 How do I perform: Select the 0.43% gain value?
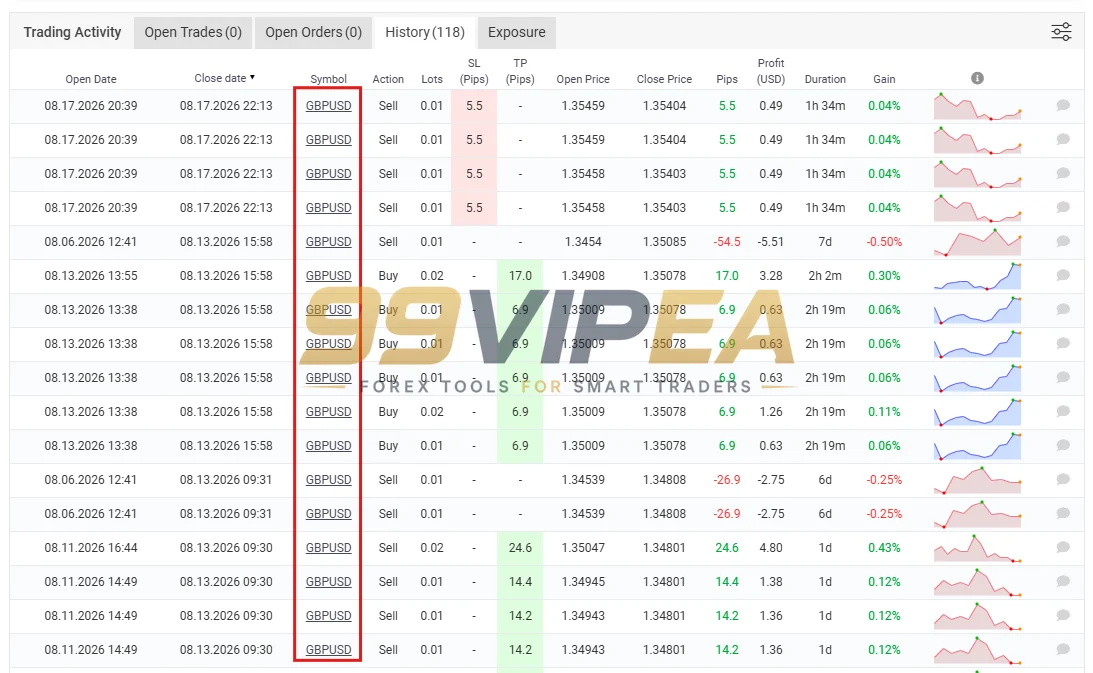tap(885, 547)
